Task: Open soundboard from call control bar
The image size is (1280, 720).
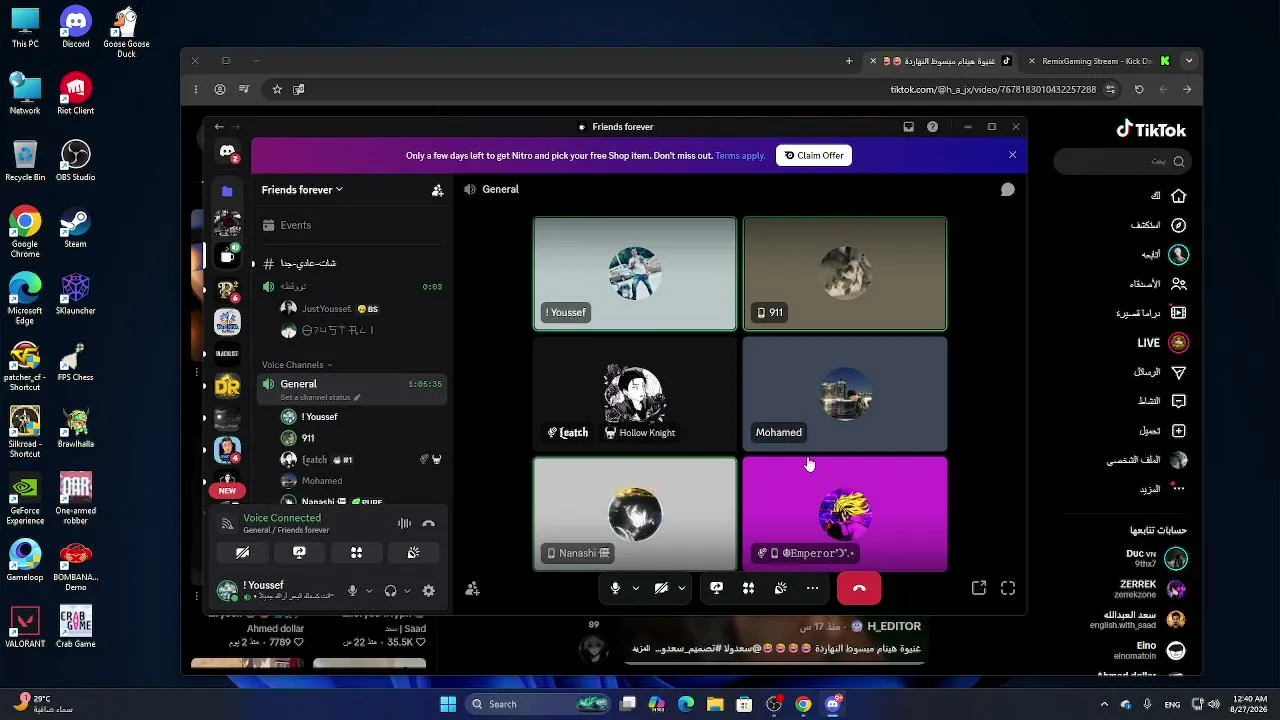Action: coord(780,588)
